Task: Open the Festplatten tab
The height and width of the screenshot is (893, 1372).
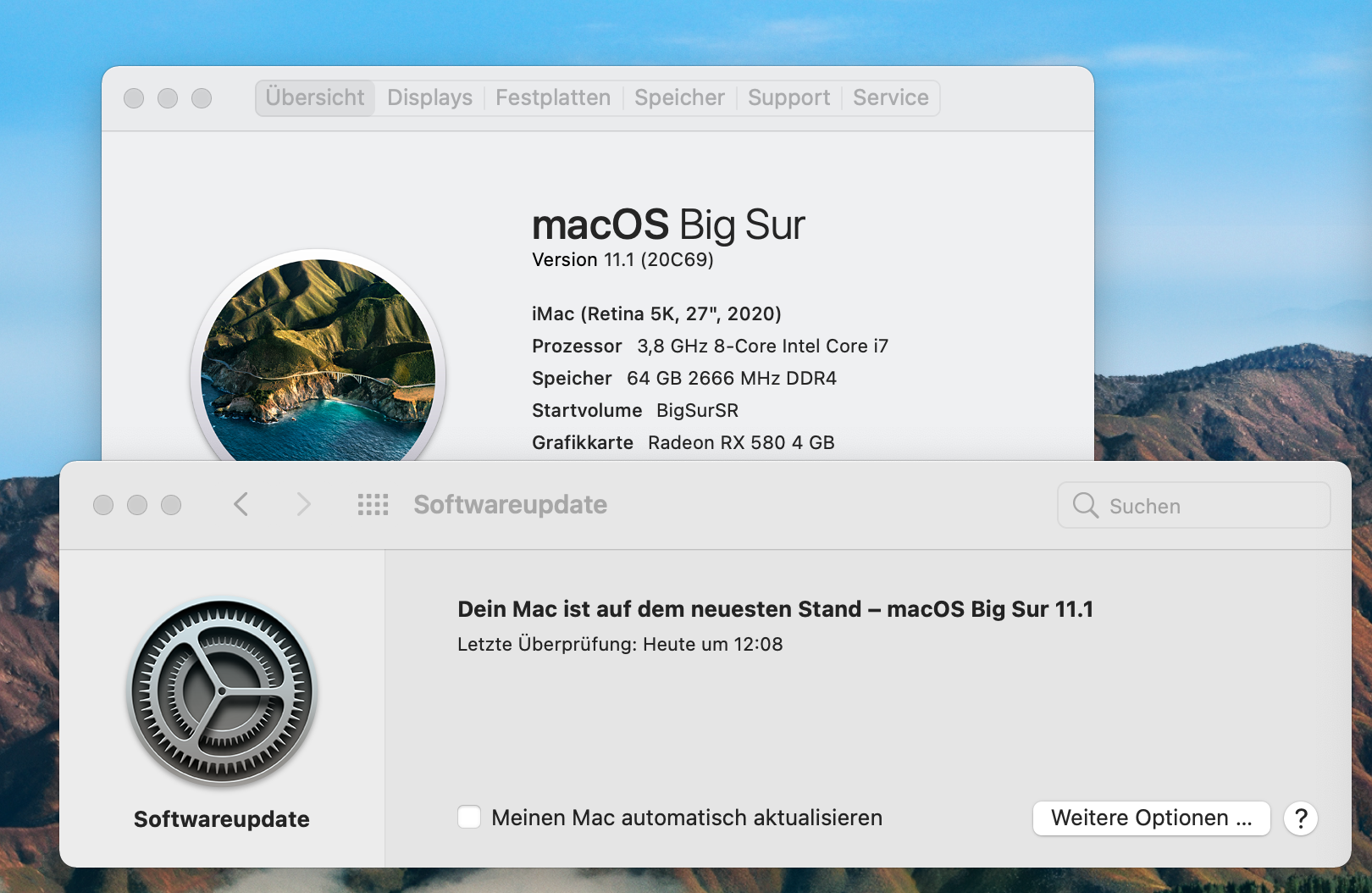Action: (553, 98)
